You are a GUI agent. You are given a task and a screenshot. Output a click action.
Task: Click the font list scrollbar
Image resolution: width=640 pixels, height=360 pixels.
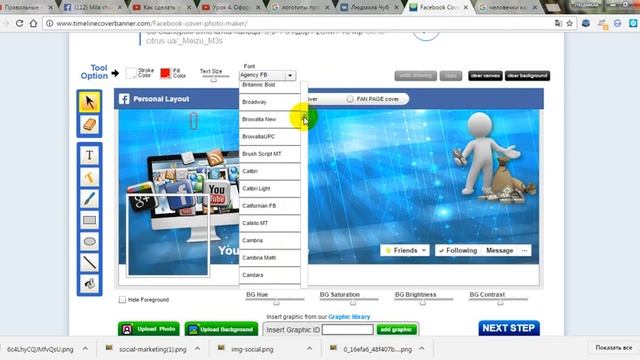click(x=304, y=184)
